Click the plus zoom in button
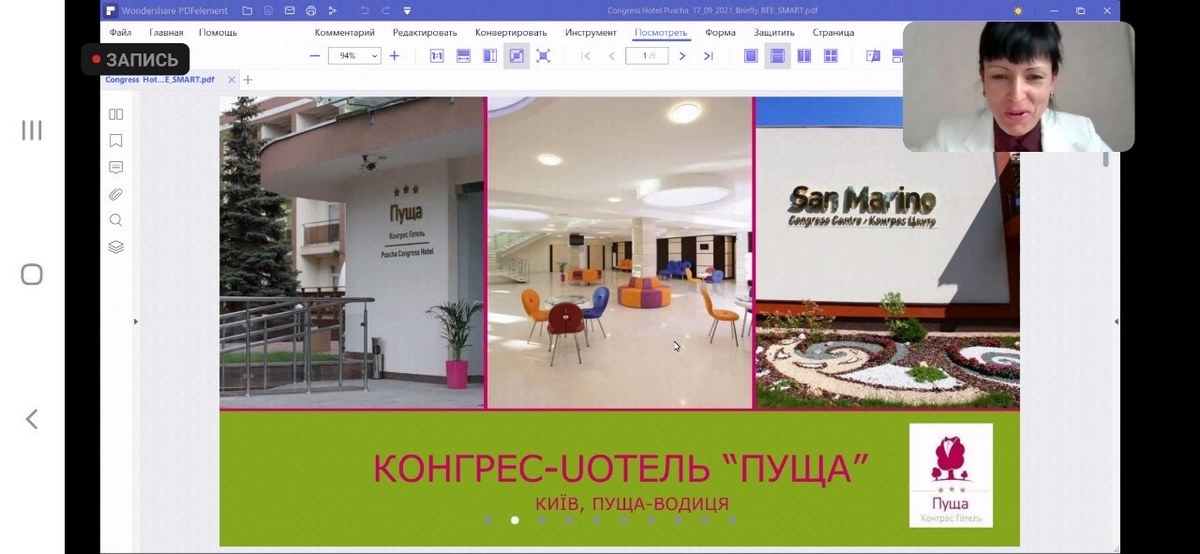Image resolution: width=1200 pixels, height=554 pixels. coord(394,56)
